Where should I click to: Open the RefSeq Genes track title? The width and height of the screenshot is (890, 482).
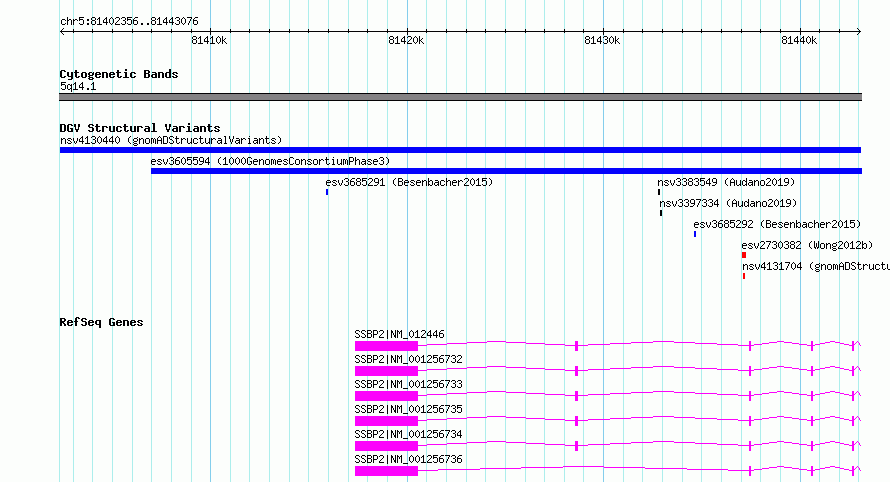point(101,322)
